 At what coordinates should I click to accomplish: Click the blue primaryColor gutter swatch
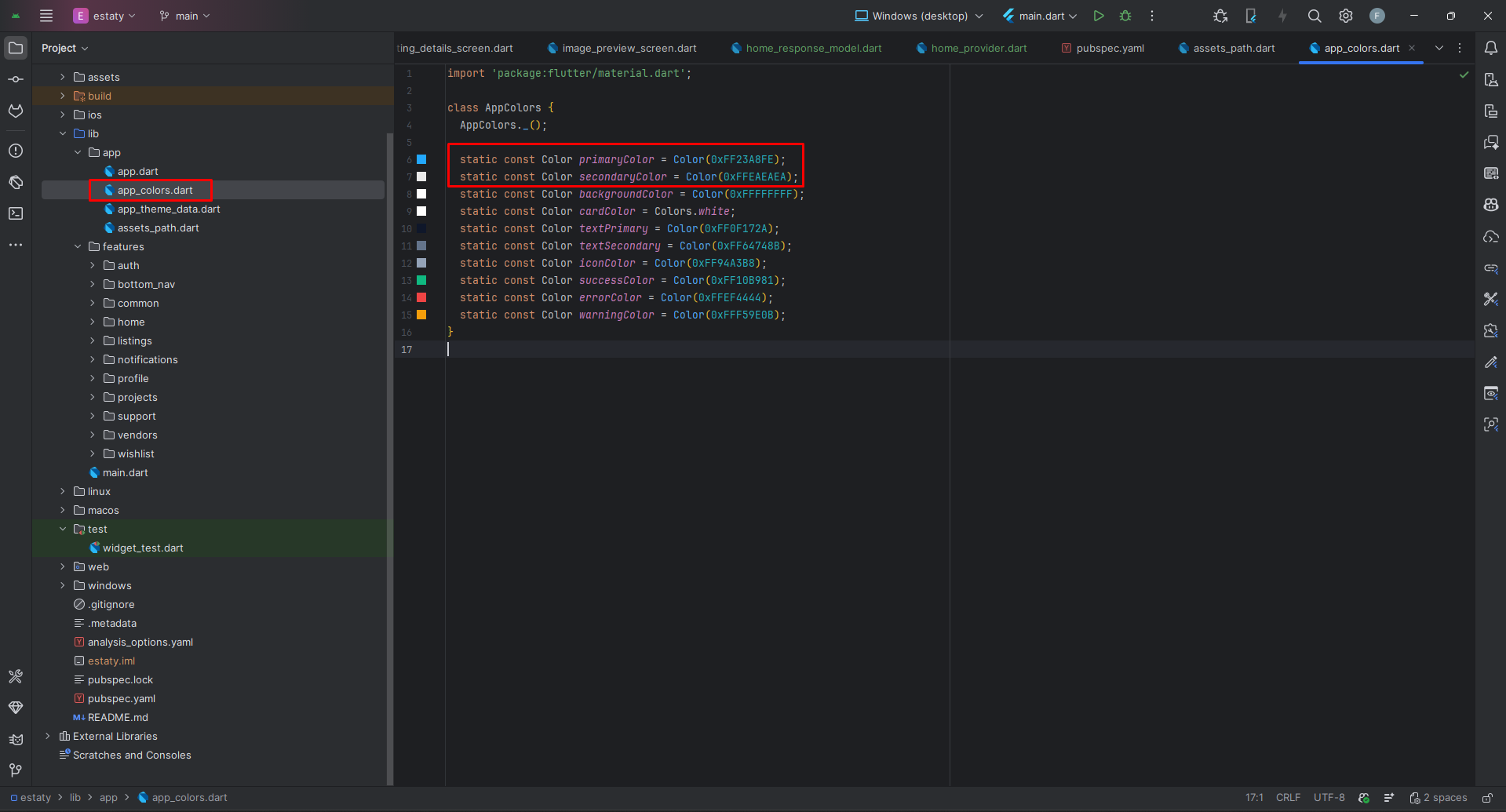point(421,159)
